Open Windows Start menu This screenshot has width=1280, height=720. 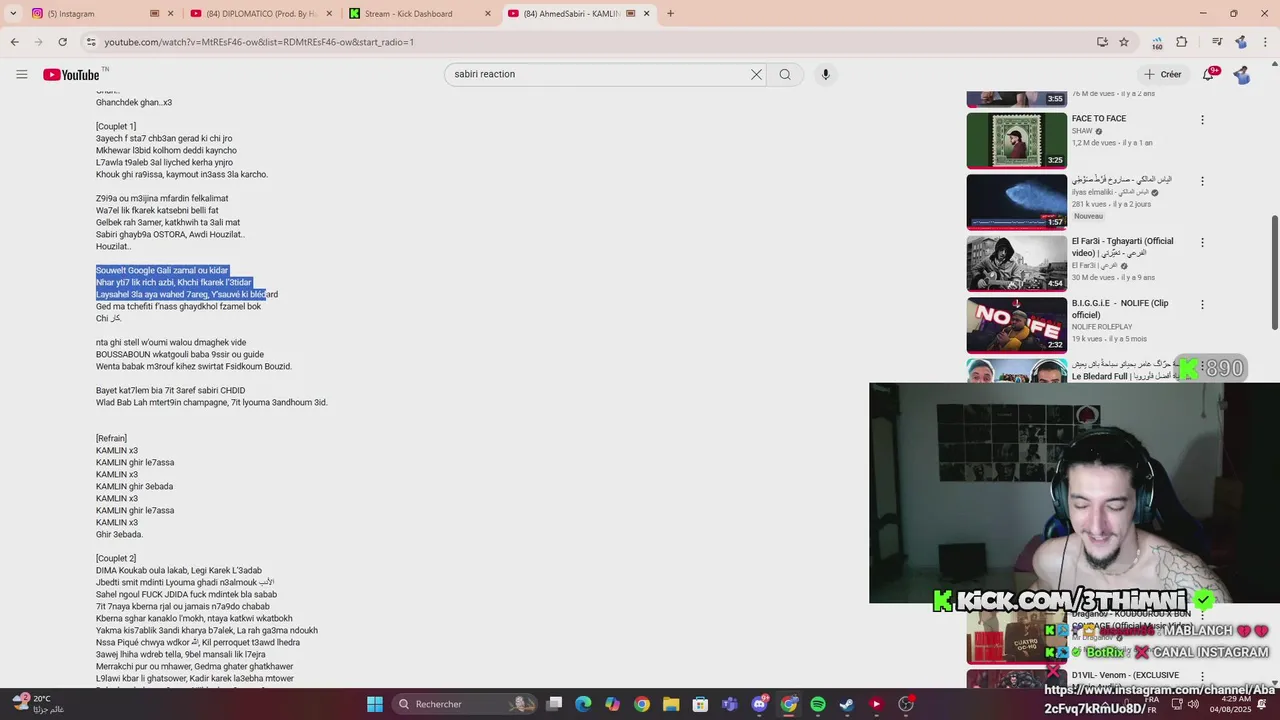pyautogui.click(x=374, y=704)
